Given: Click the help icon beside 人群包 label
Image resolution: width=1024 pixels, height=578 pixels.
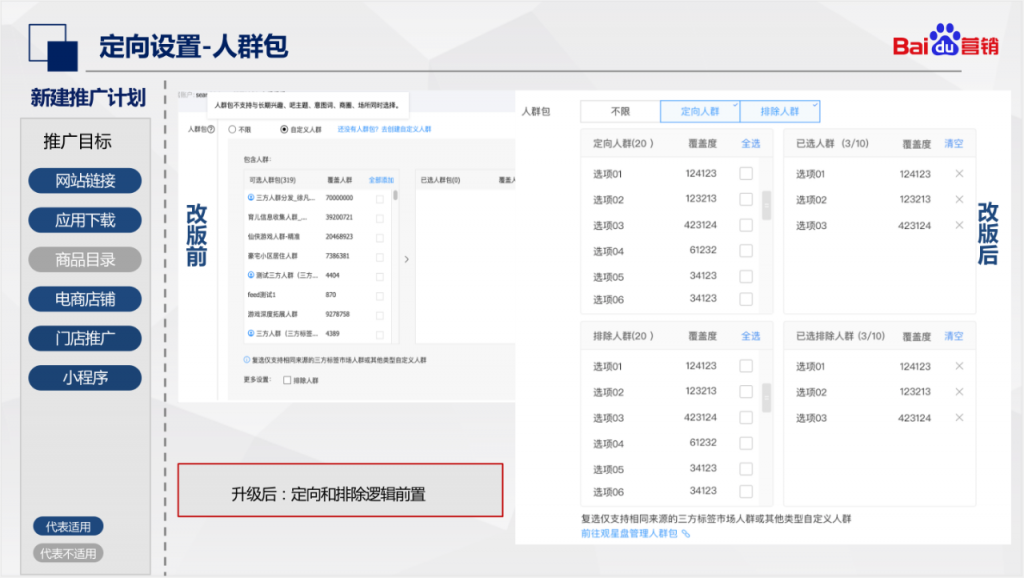Looking at the screenshot, I should (211, 129).
